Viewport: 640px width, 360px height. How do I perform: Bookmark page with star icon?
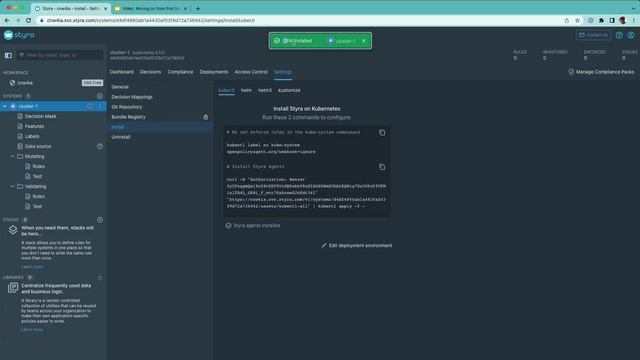(x=577, y=20)
